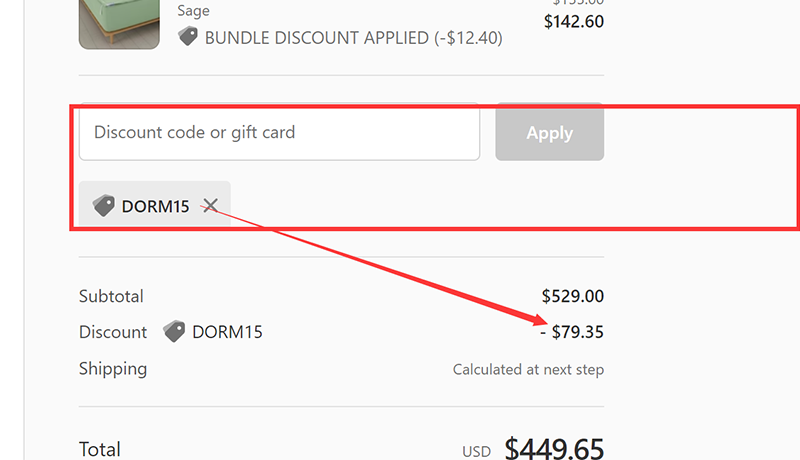
Task: Click the Discount code or gift card field
Action: (279, 132)
